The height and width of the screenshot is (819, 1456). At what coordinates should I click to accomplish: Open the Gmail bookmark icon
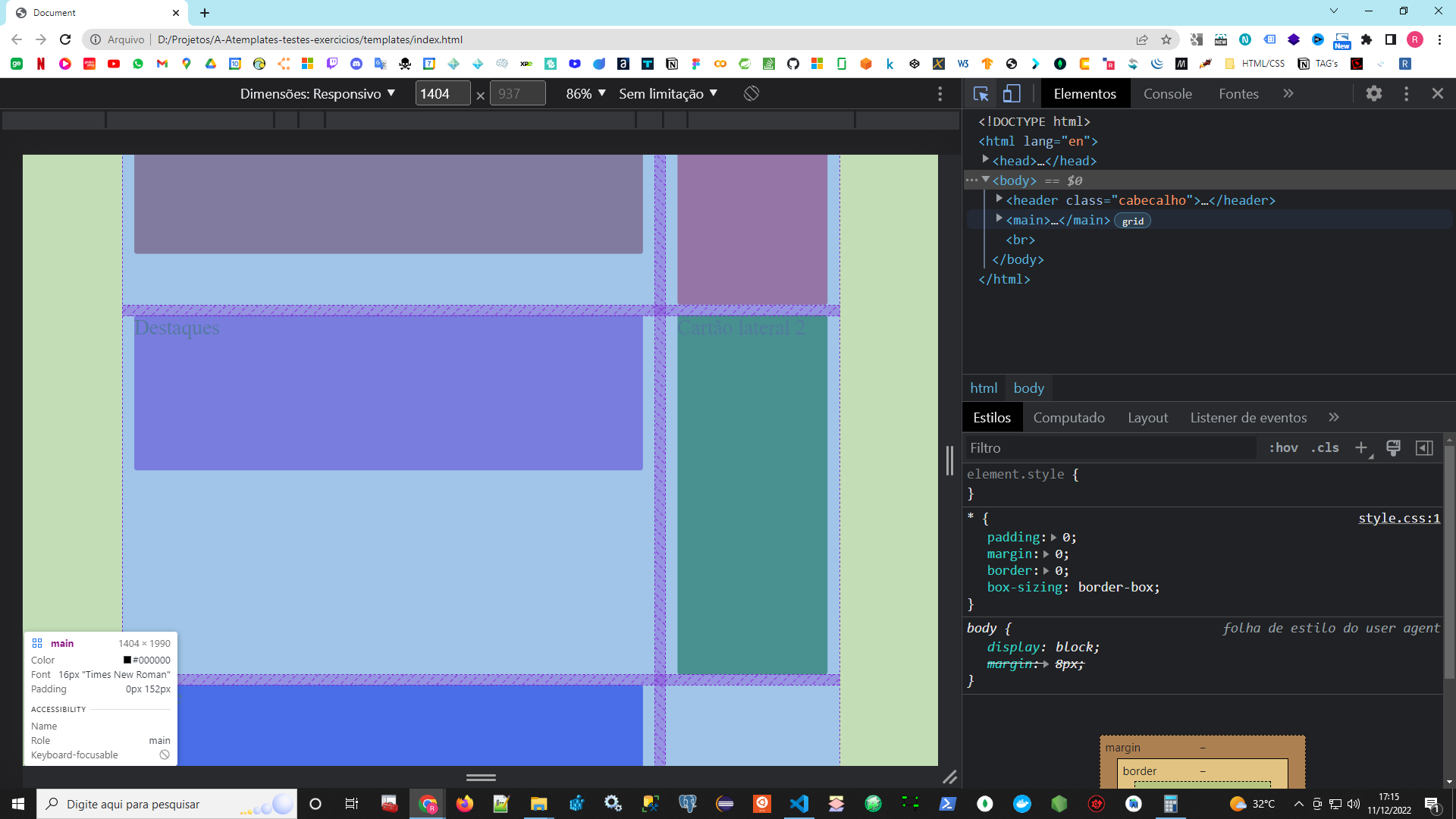tap(162, 64)
